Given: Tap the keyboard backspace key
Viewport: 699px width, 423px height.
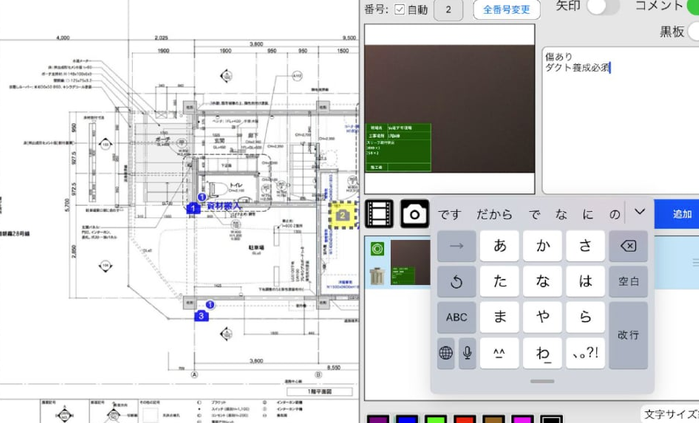Looking at the screenshot, I should tap(628, 246).
